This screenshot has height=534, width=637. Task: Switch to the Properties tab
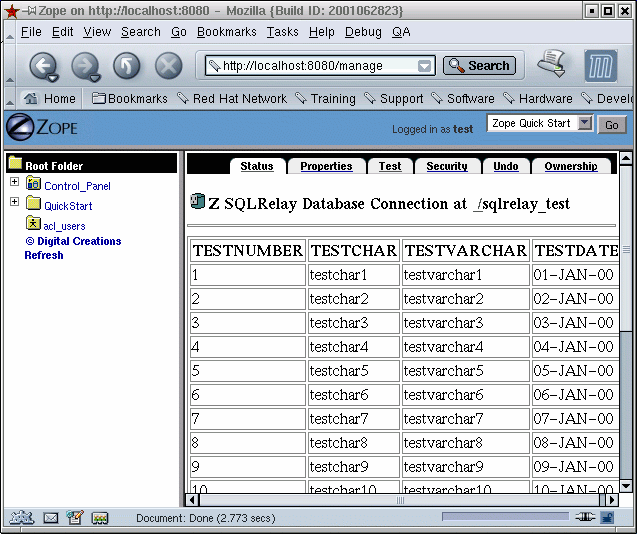[x=326, y=166]
